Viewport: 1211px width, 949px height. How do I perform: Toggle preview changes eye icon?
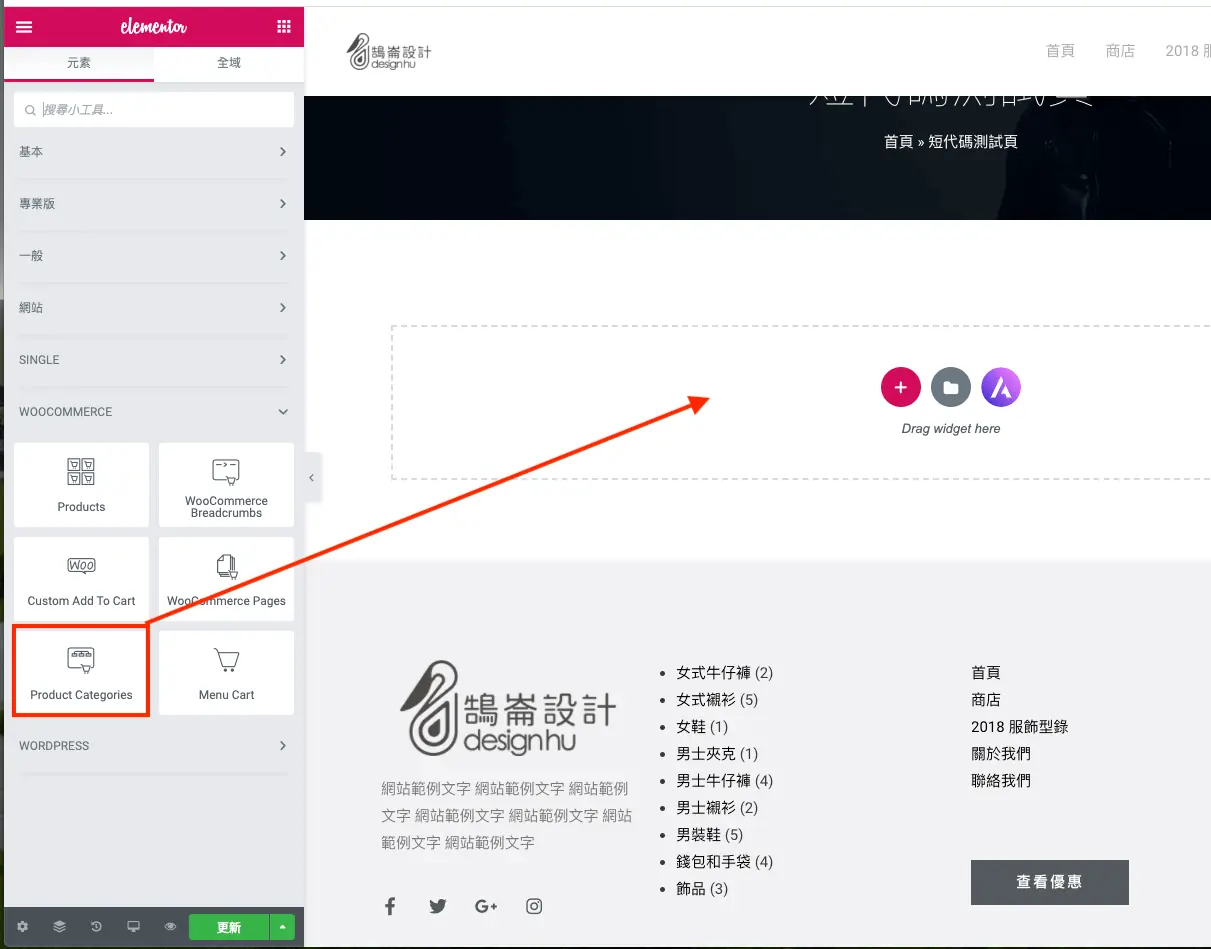[x=170, y=927]
